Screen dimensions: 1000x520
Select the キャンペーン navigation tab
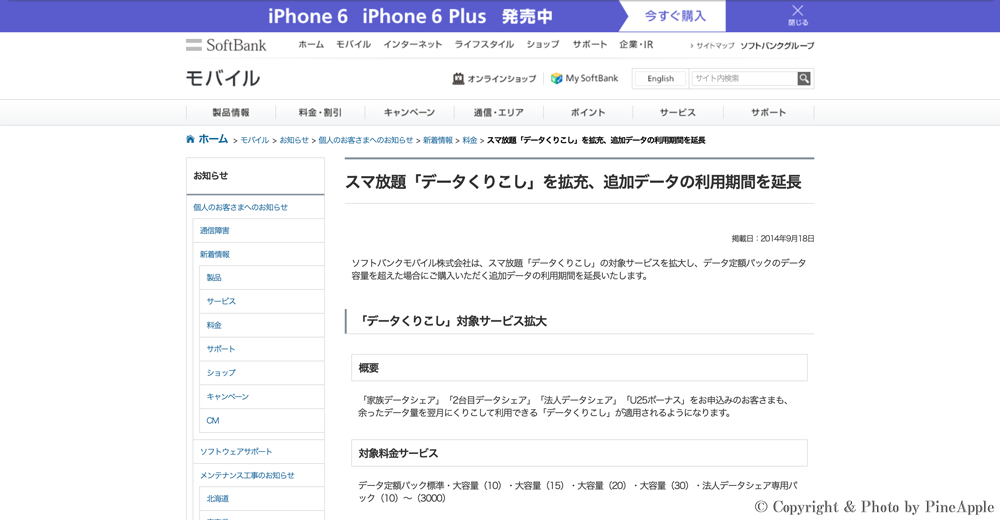[x=409, y=113]
